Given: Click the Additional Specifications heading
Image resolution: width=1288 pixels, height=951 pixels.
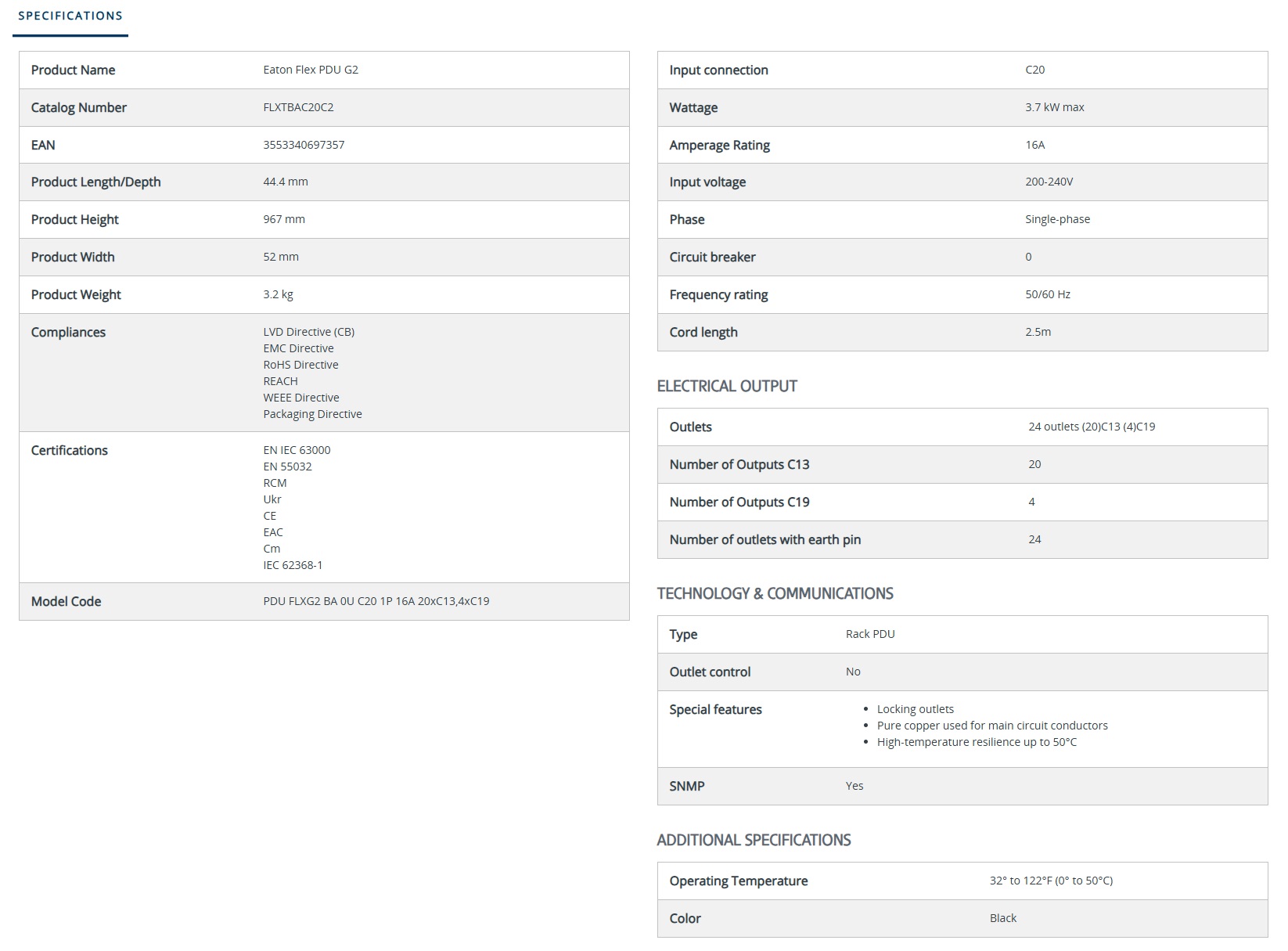Looking at the screenshot, I should coord(754,840).
